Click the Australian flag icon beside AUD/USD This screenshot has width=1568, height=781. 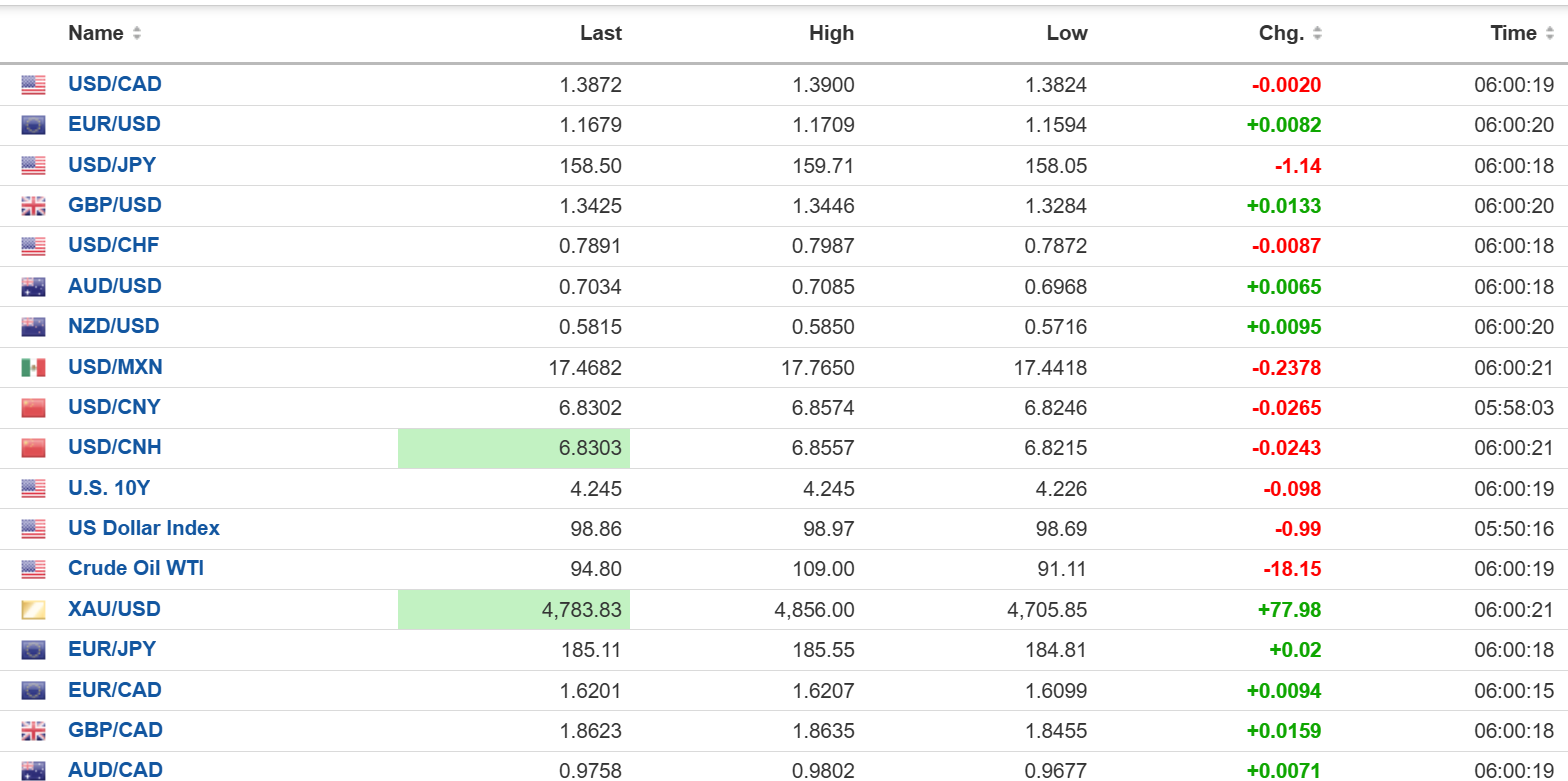click(33, 287)
